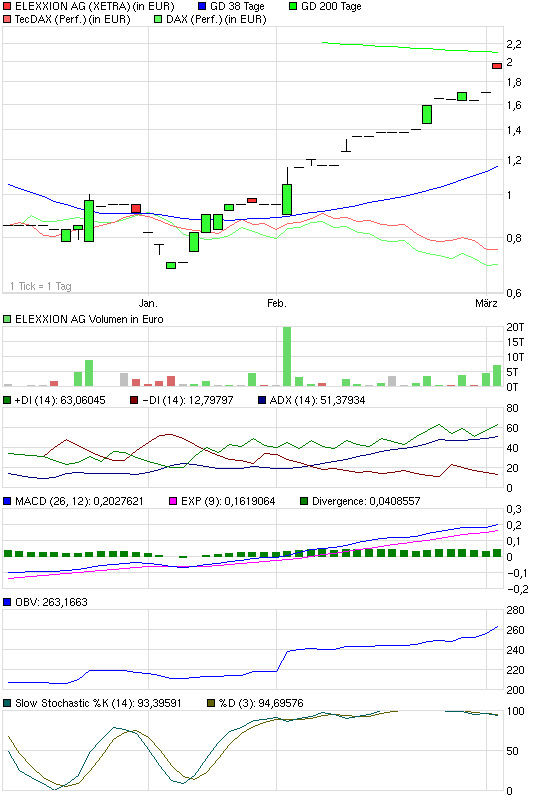This screenshot has height=812, width=545.
Task: Click the teal Slow Stochastic legend swatch
Action: pyautogui.click(x=7, y=703)
